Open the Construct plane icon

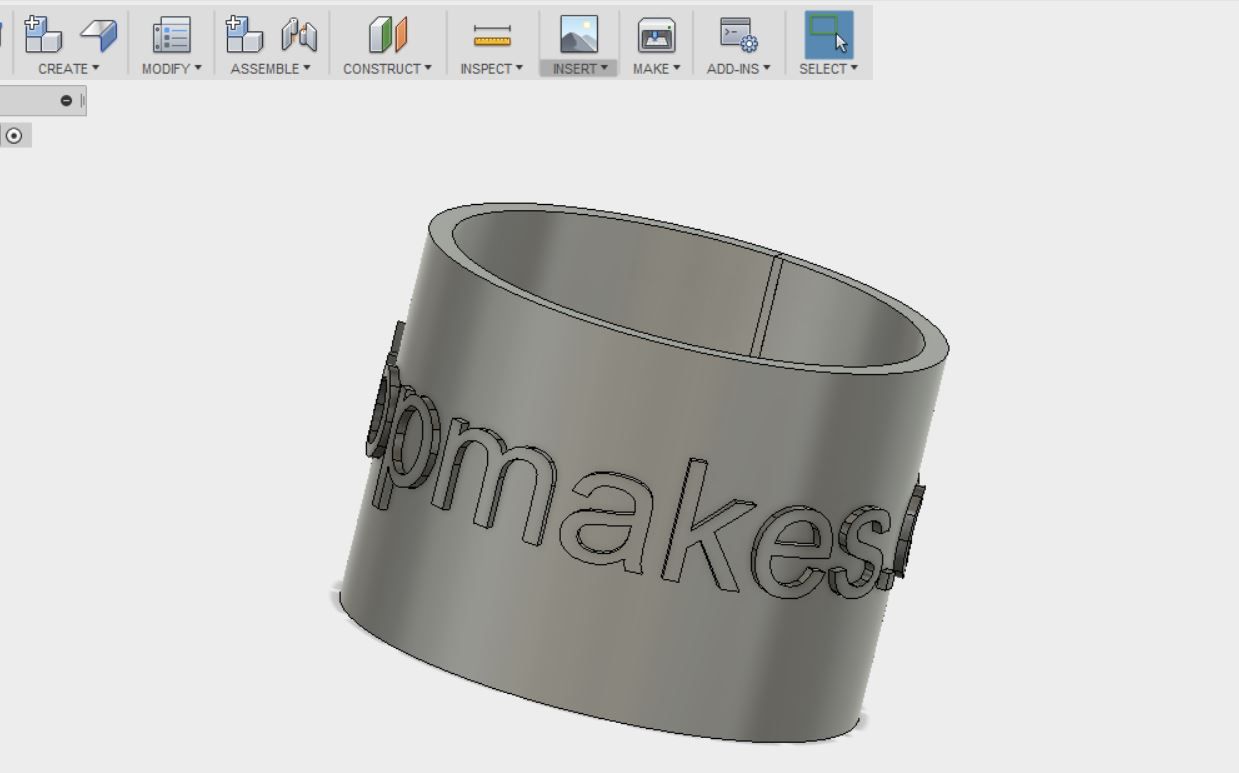pos(386,31)
